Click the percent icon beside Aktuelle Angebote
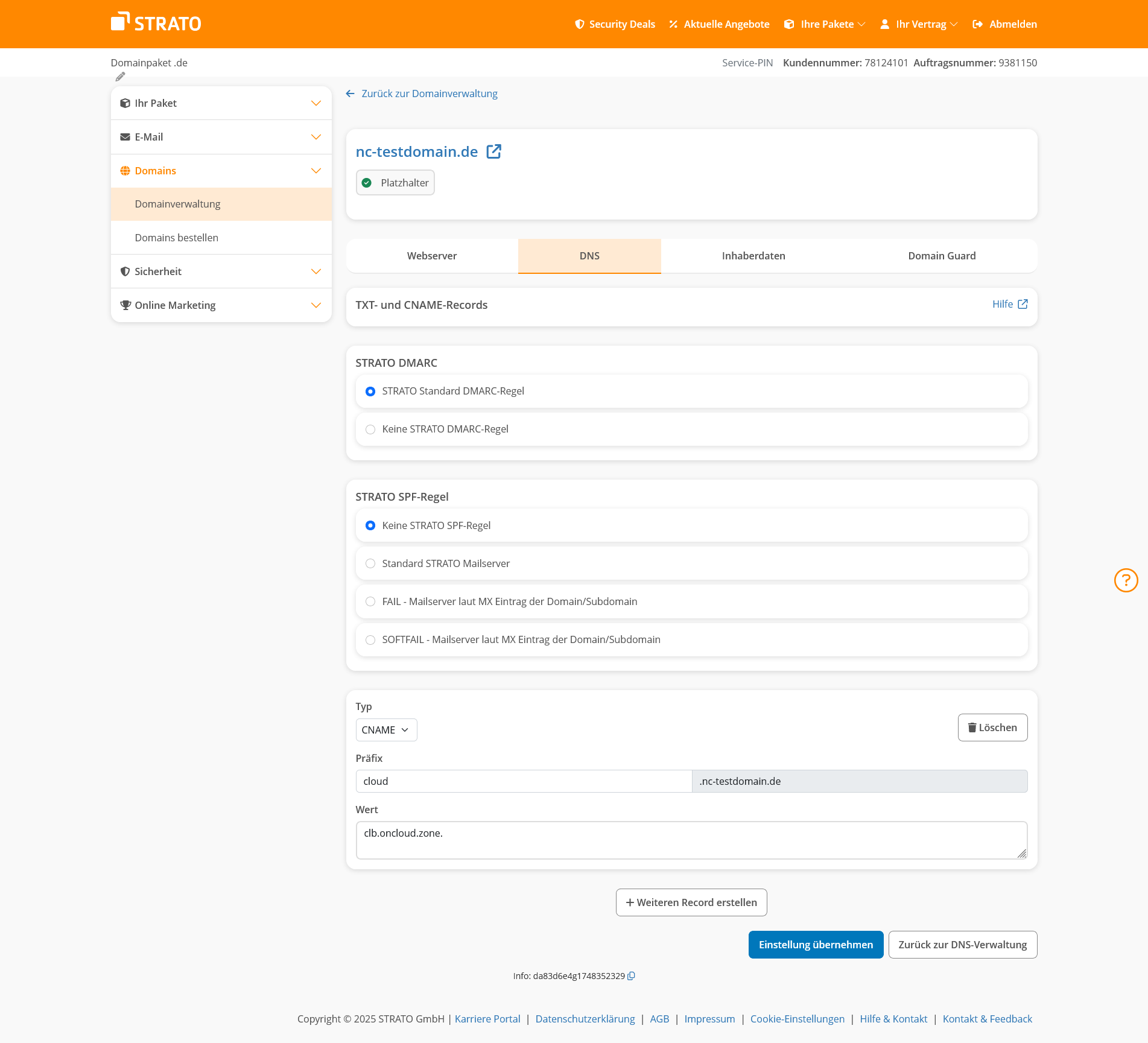This screenshot has width=1148, height=1043. click(x=673, y=24)
